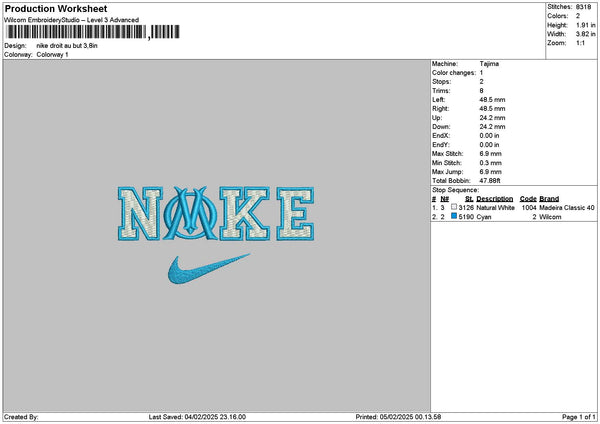This screenshot has height=424, width=600.
Task: Click the Up 24.2 mm value
Action: click(492, 118)
